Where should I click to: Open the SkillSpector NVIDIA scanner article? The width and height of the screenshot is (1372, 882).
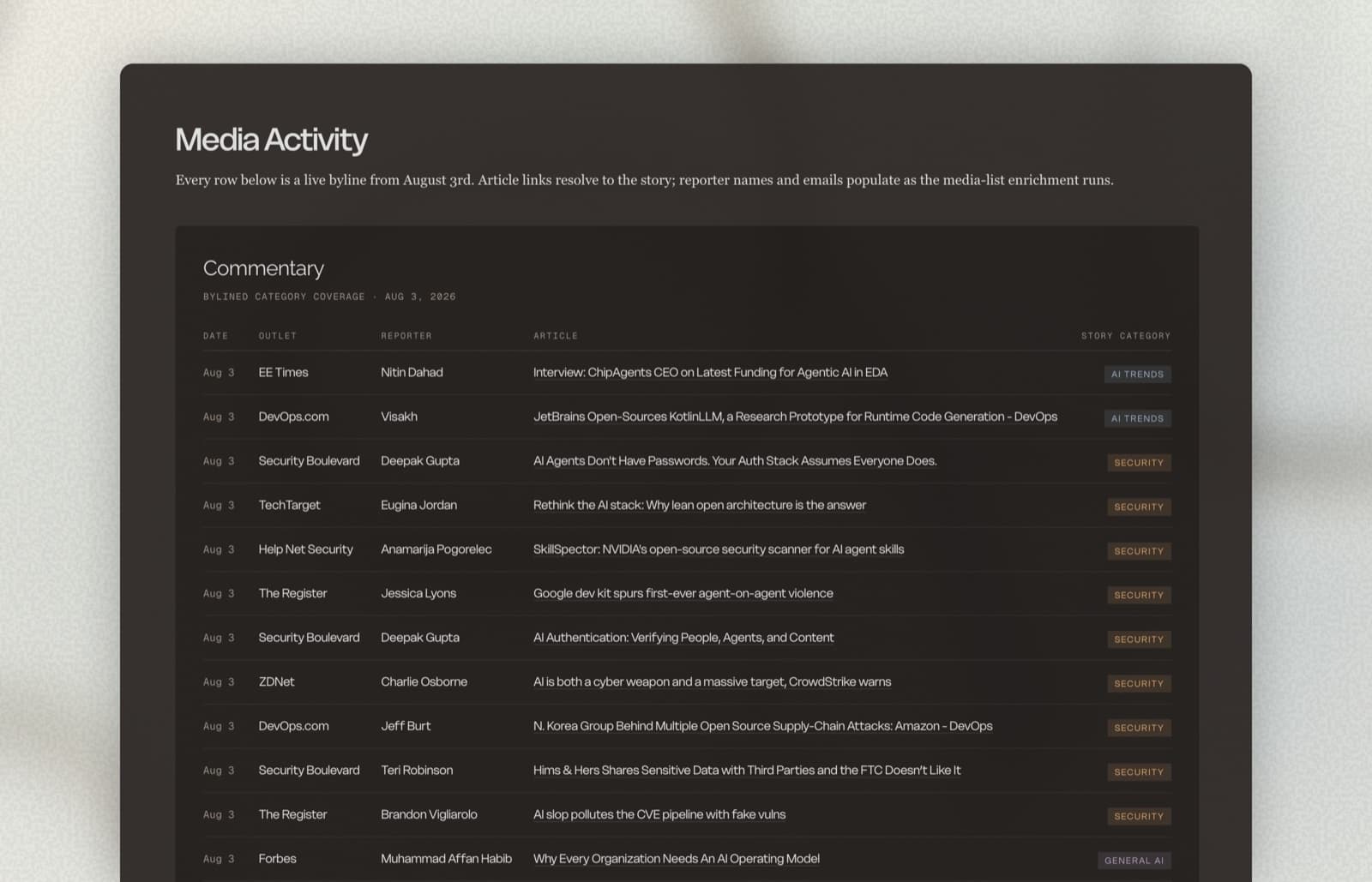(x=719, y=549)
